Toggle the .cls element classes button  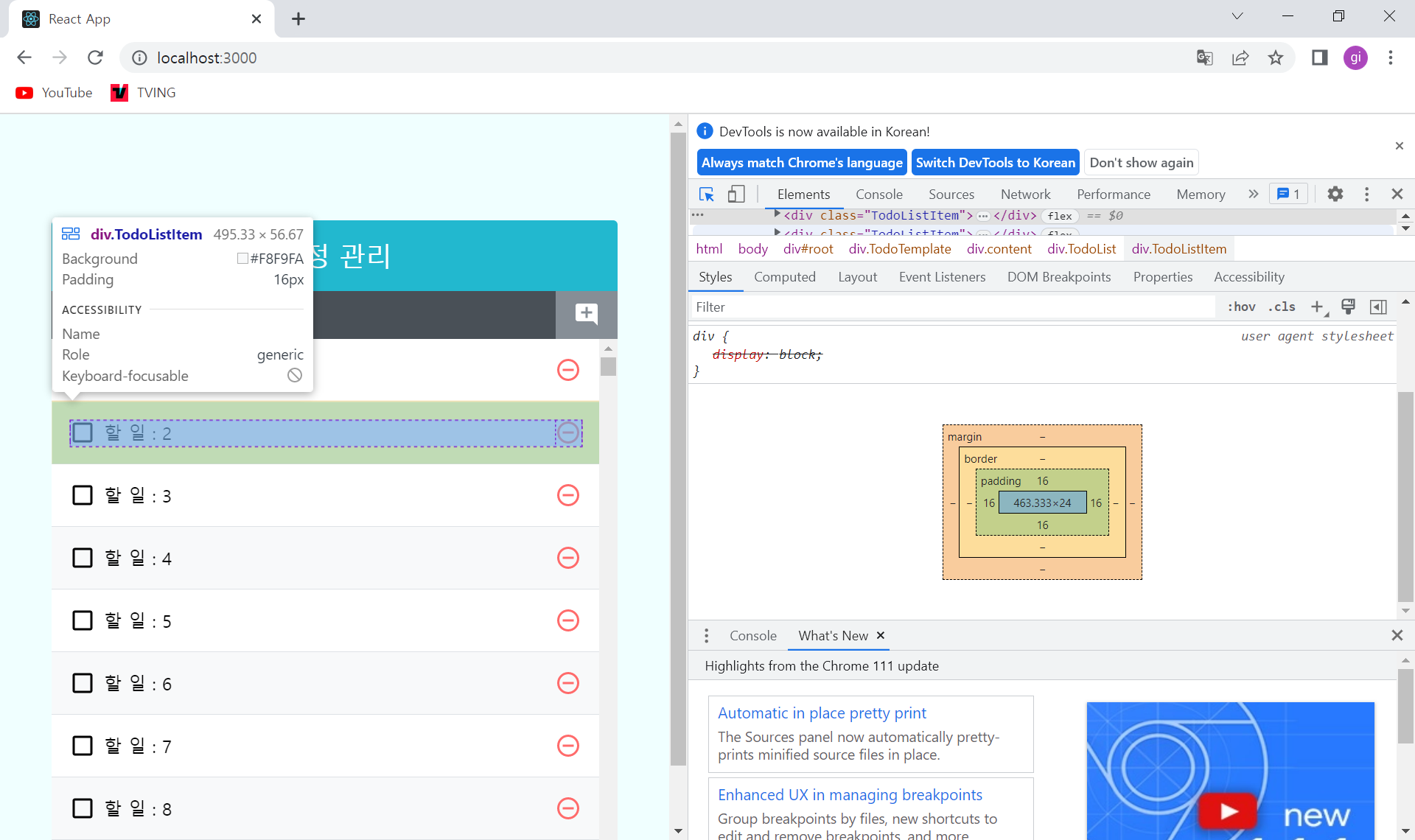[1282, 307]
